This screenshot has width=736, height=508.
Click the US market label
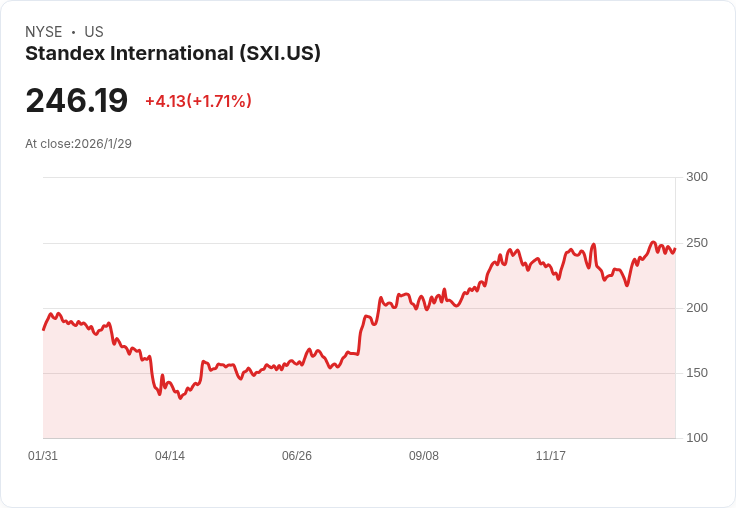94,32
